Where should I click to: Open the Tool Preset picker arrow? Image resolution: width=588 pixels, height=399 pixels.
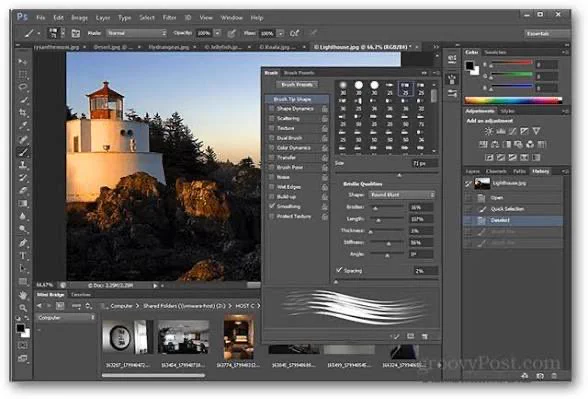tap(39, 33)
